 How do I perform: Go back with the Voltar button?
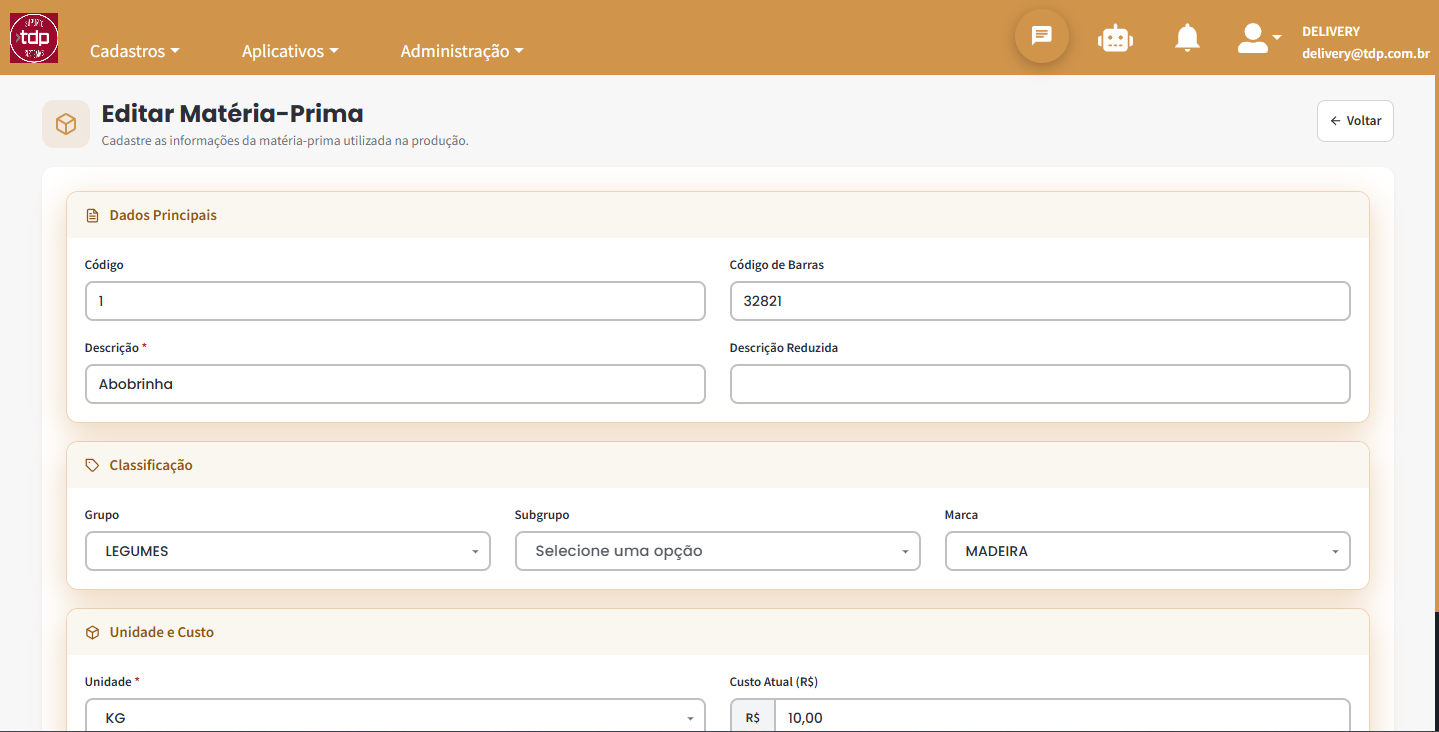pyautogui.click(x=1355, y=121)
